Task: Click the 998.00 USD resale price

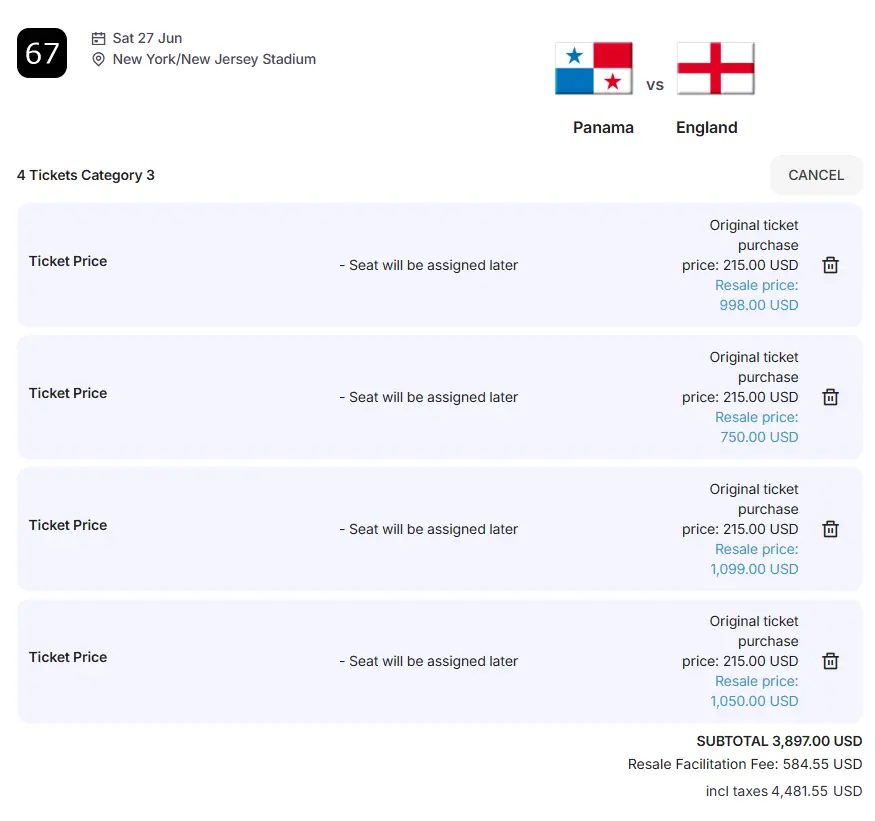Action: (x=758, y=305)
